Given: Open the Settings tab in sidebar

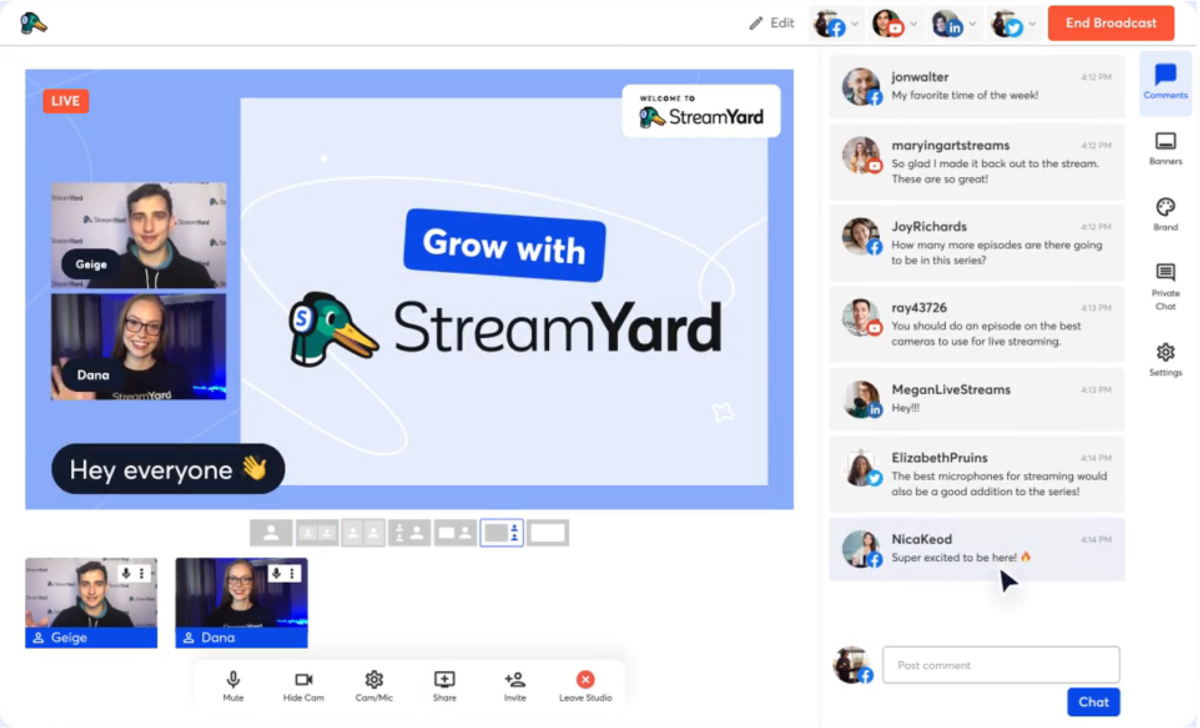Looking at the screenshot, I should [x=1165, y=359].
